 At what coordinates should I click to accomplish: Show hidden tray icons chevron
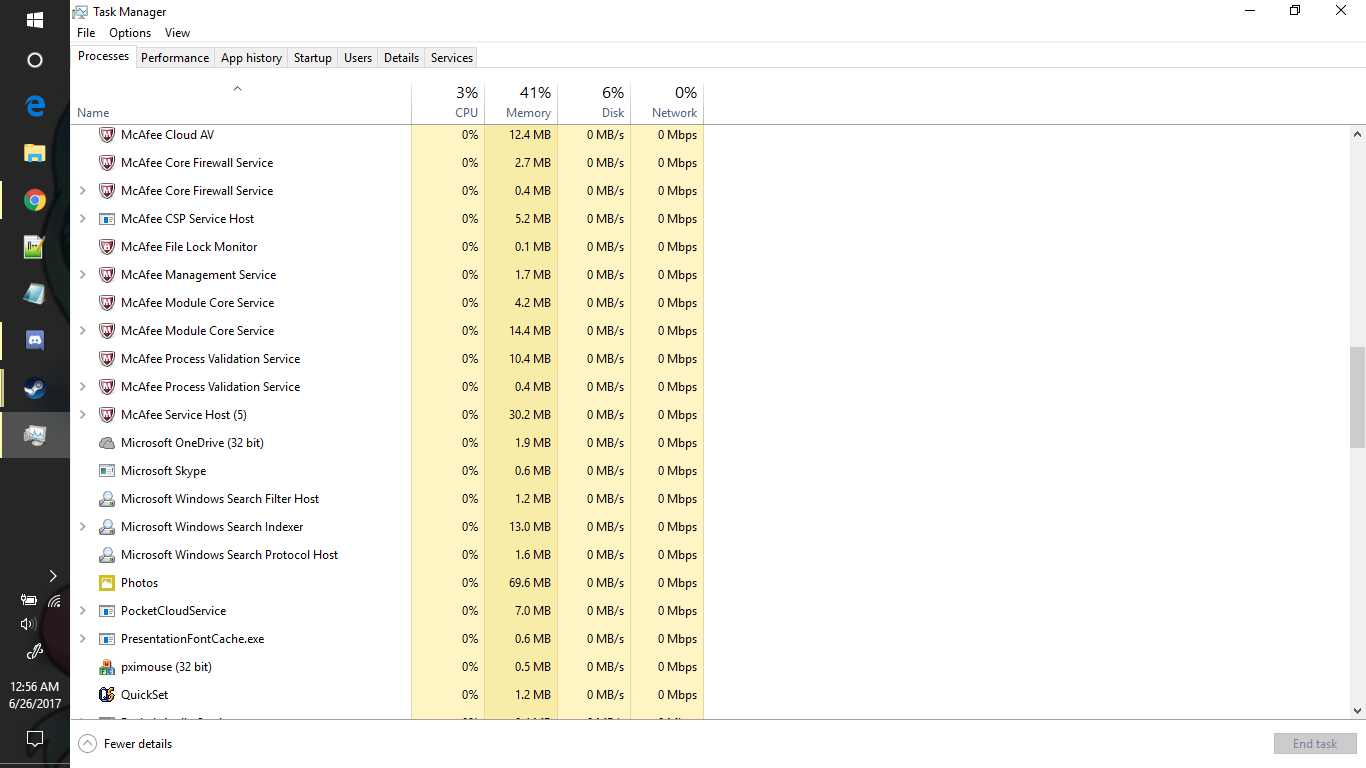(x=53, y=575)
